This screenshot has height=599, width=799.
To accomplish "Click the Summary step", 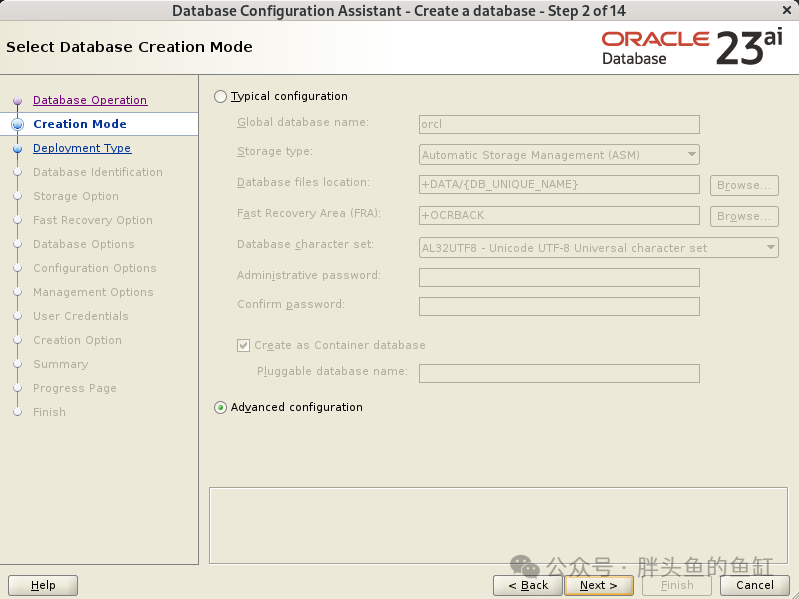I will 61,364.
